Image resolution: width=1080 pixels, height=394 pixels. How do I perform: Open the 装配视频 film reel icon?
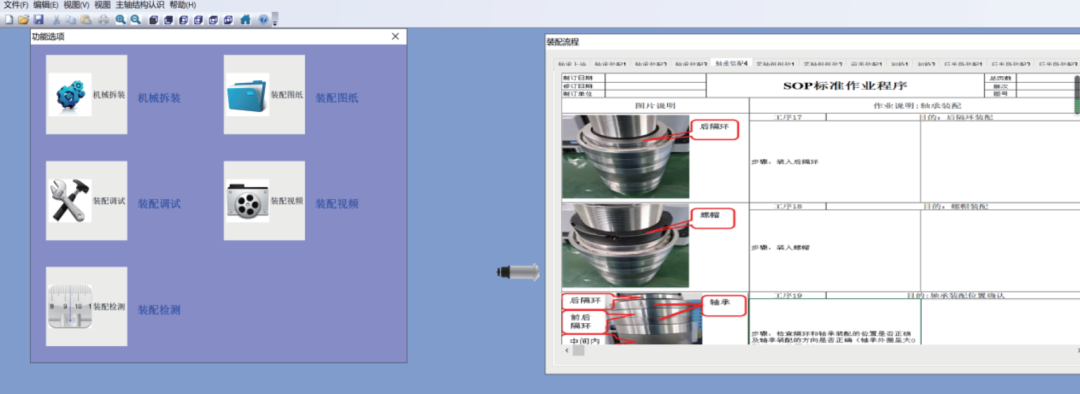pyautogui.click(x=247, y=200)
